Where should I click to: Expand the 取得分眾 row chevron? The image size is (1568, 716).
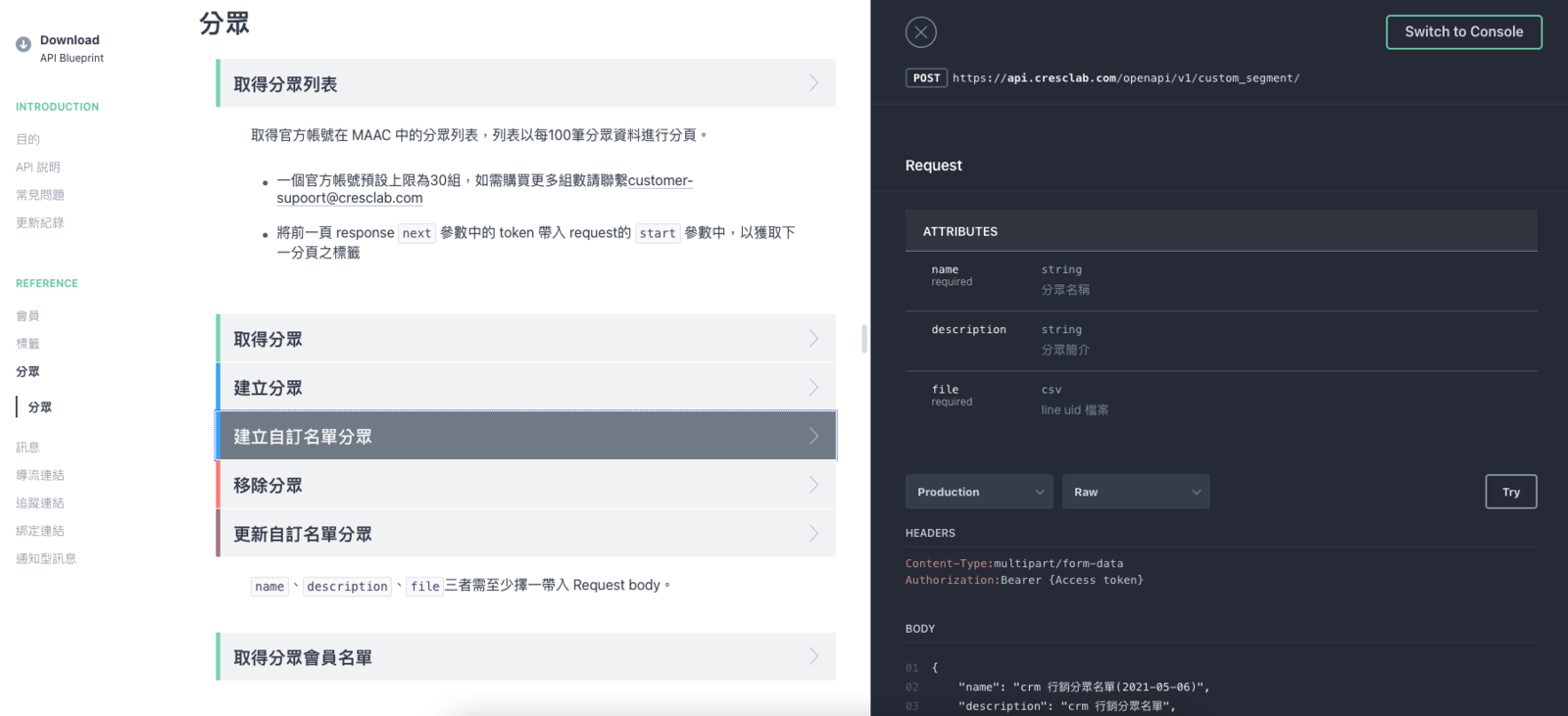tap(813, 339)
